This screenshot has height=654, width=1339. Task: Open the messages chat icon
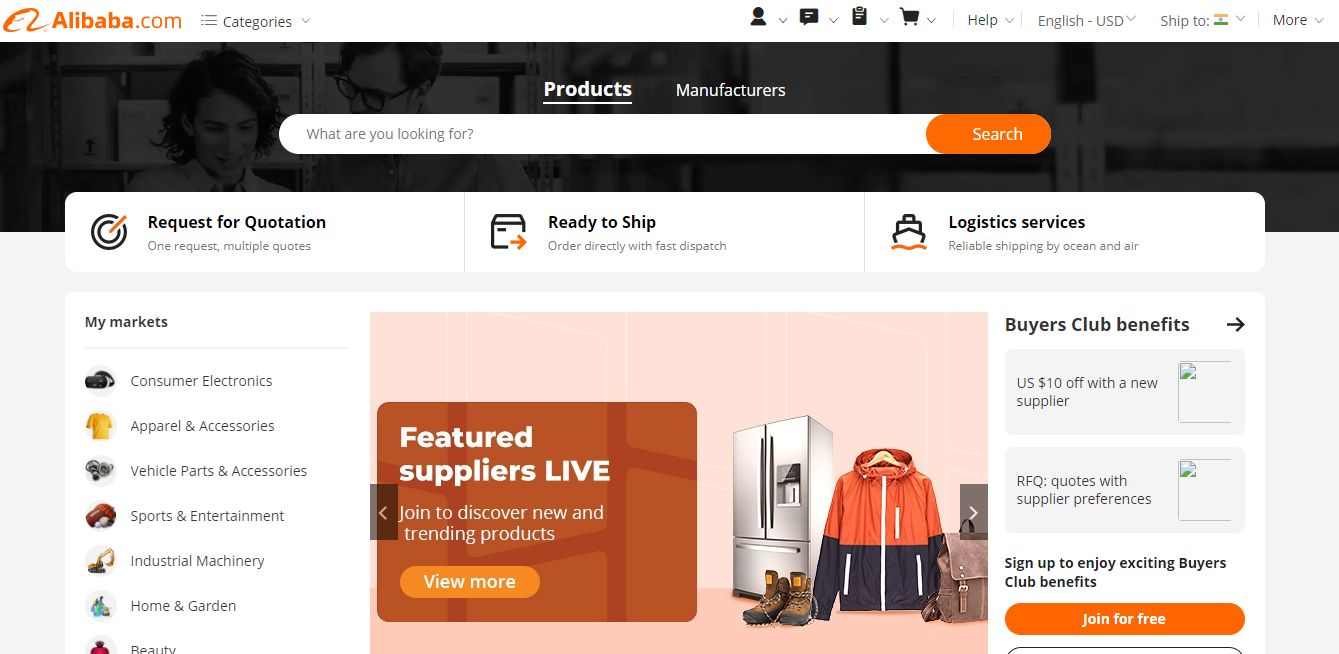(x=809, y=17)
